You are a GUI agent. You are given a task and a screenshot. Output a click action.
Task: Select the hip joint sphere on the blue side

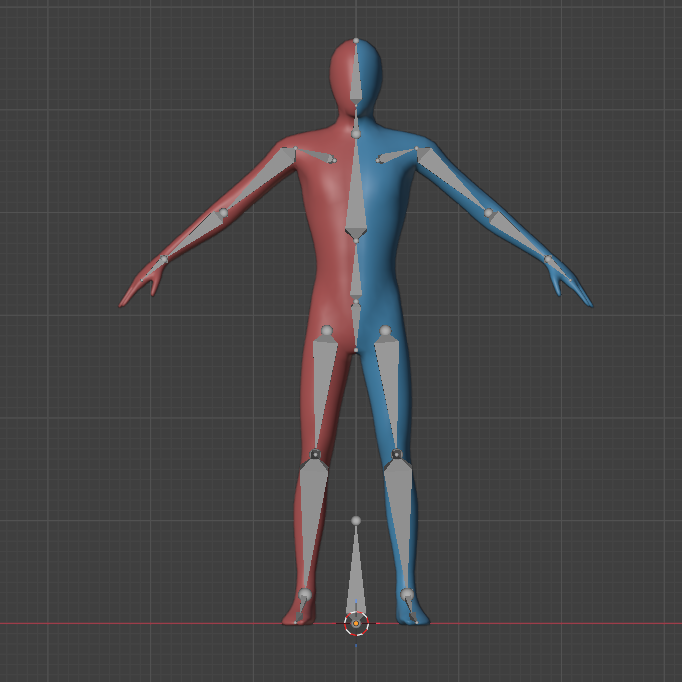pyautogui.click(x=385, y=331)
